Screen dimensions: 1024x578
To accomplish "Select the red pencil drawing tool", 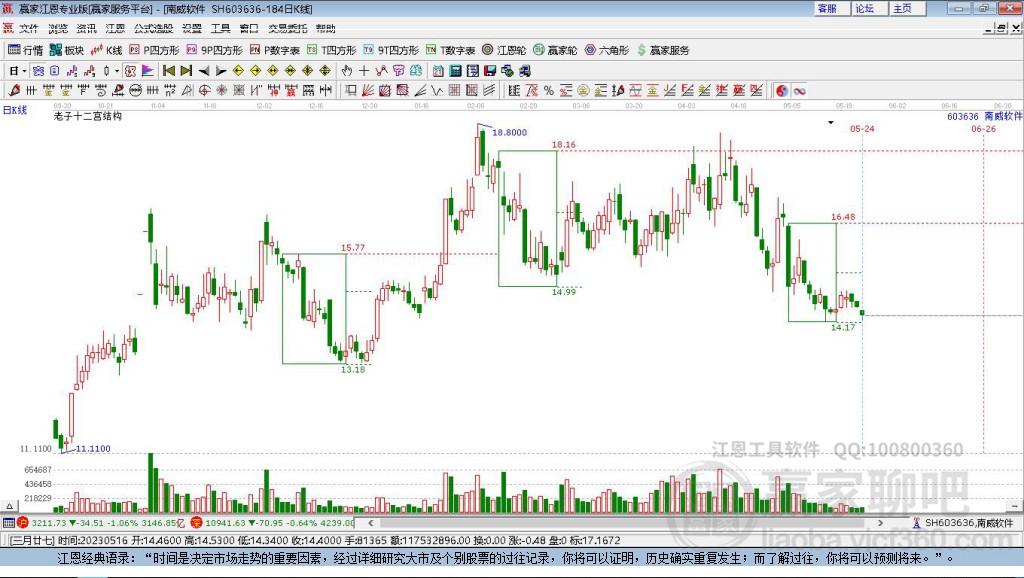I will coord(14,91).
